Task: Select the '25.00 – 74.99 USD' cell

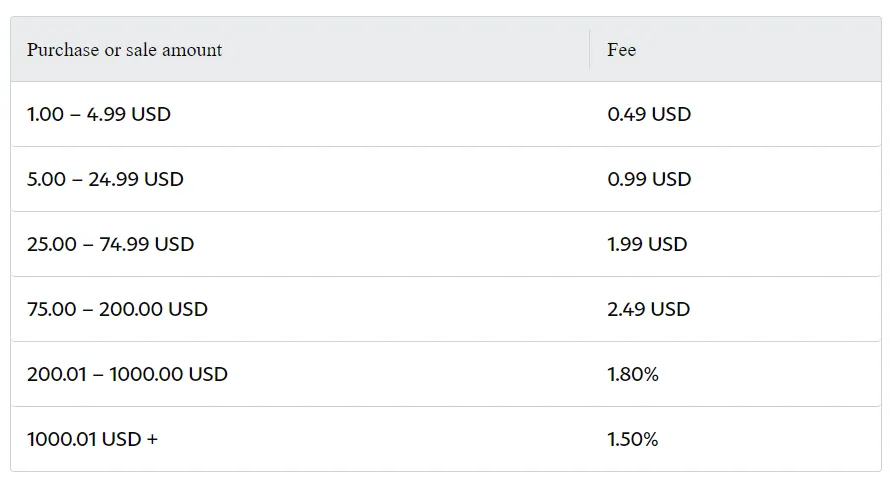Action: [300, 244]
